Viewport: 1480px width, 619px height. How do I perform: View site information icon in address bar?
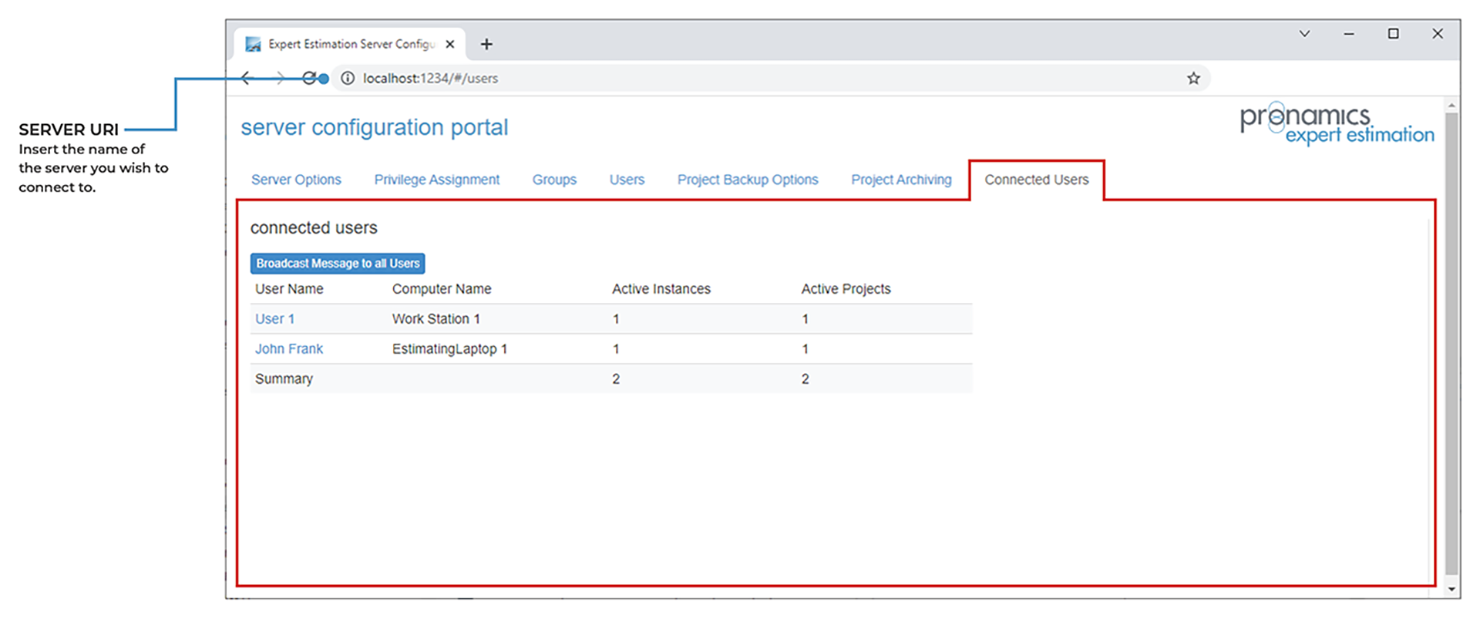coord(347,78)
